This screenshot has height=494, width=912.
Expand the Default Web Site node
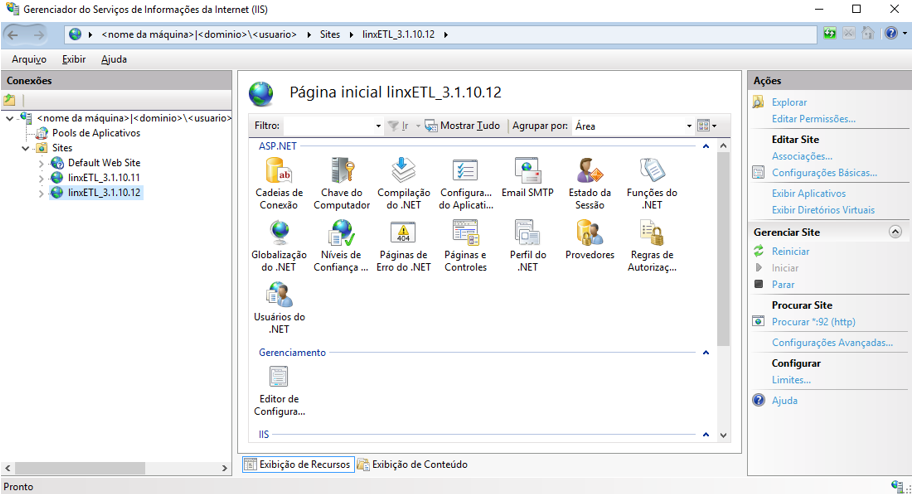coord(41,164)
